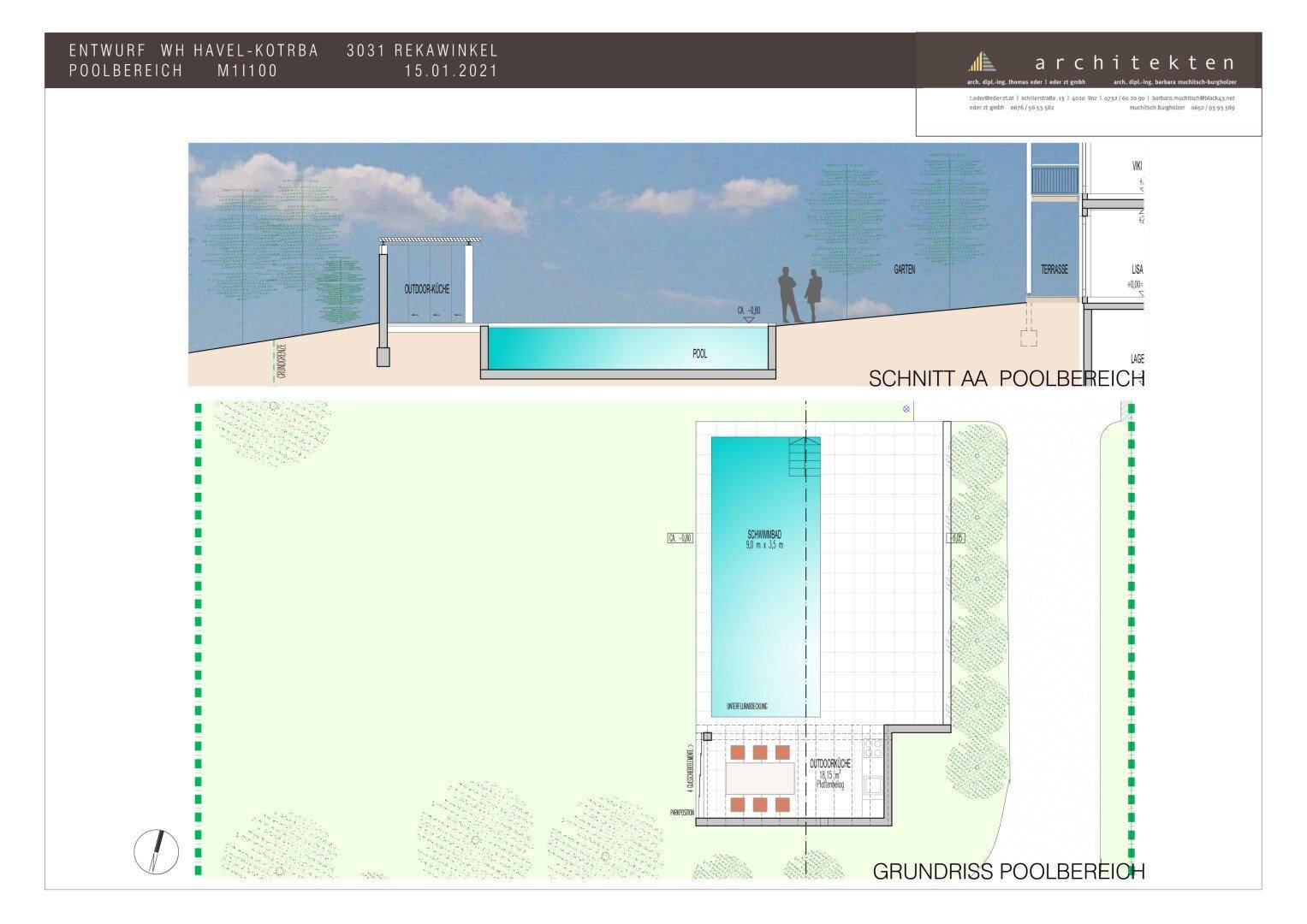Click the 'VIKI' room label

tap(1138, 166)
